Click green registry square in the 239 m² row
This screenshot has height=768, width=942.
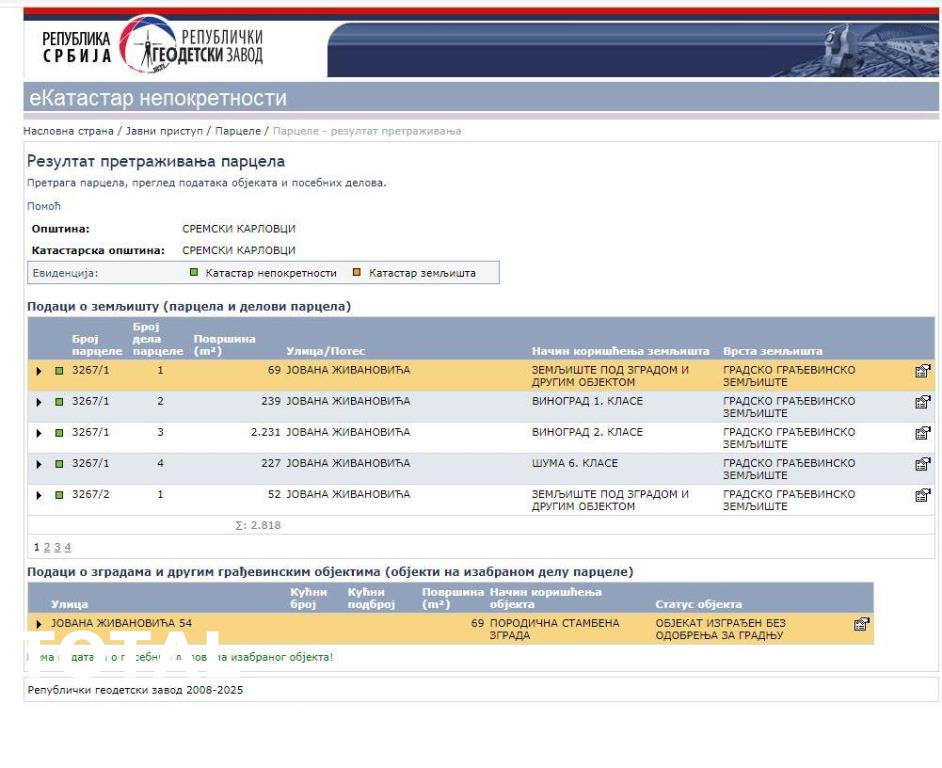click(x=59, y=401)
